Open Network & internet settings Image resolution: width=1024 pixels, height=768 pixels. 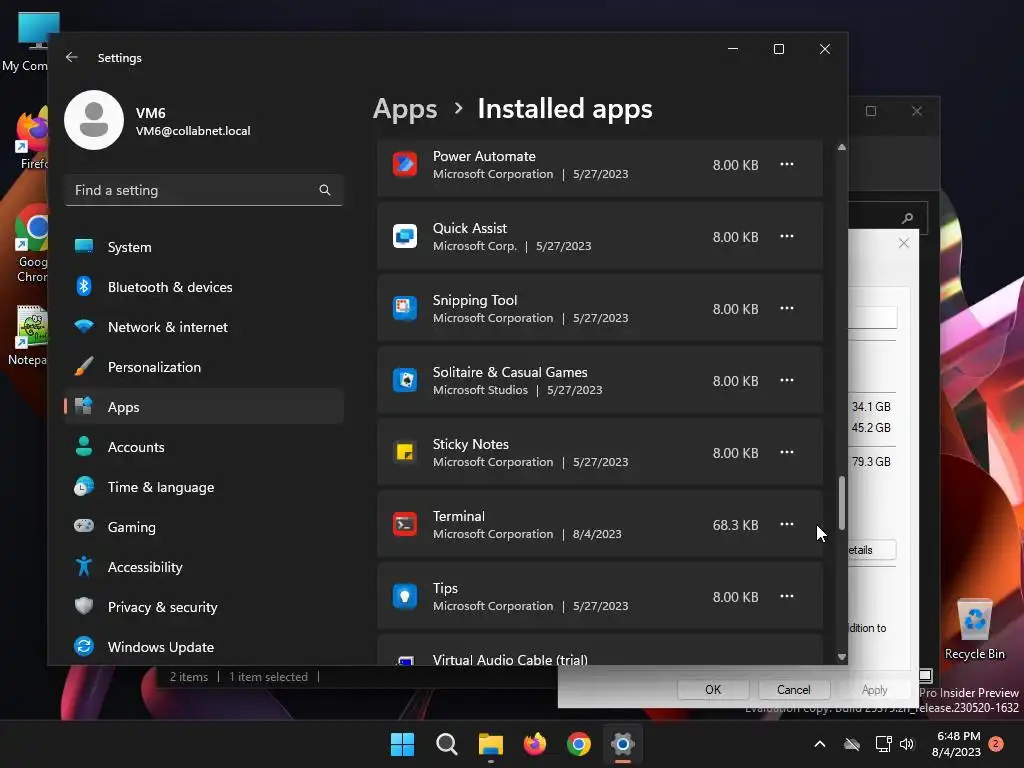(204, 327)
